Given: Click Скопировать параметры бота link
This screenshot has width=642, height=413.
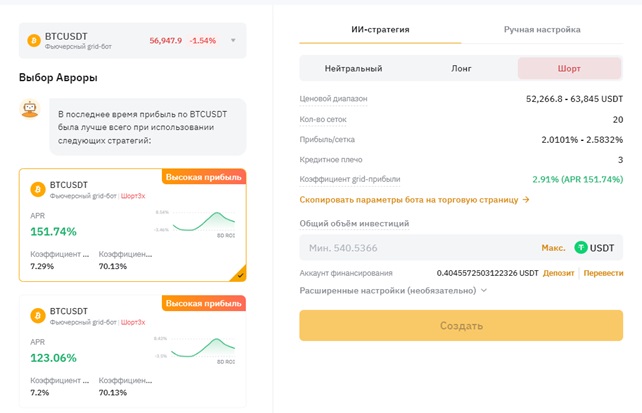Looking at the screenshot, I should pyautogui.click(x=414, y=200).
